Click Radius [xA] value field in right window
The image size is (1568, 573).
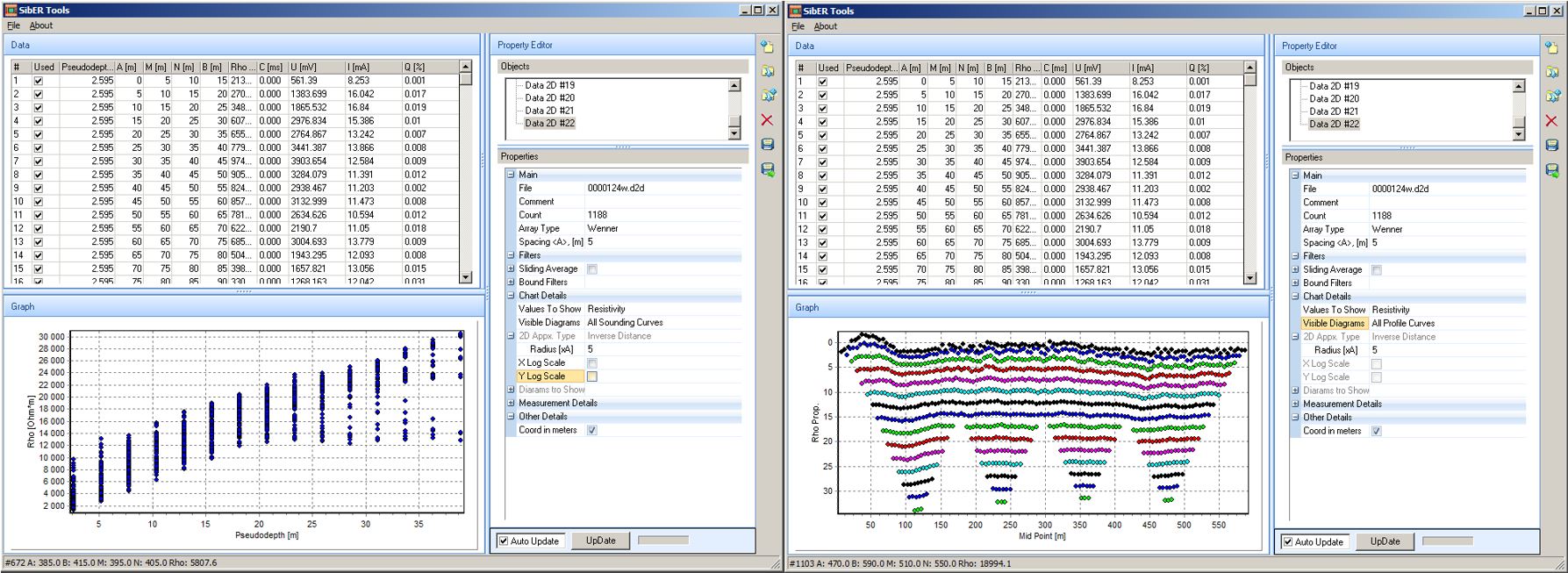coord(1448,350)
